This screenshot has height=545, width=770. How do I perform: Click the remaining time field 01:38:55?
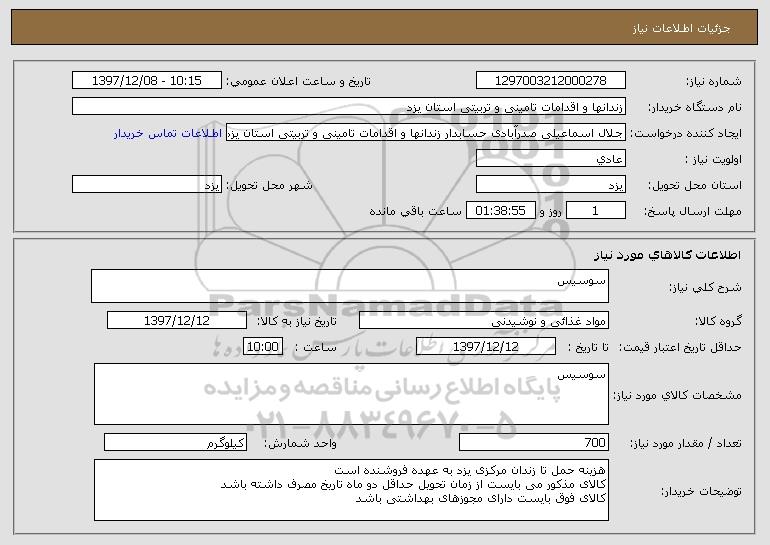point(500,211)
